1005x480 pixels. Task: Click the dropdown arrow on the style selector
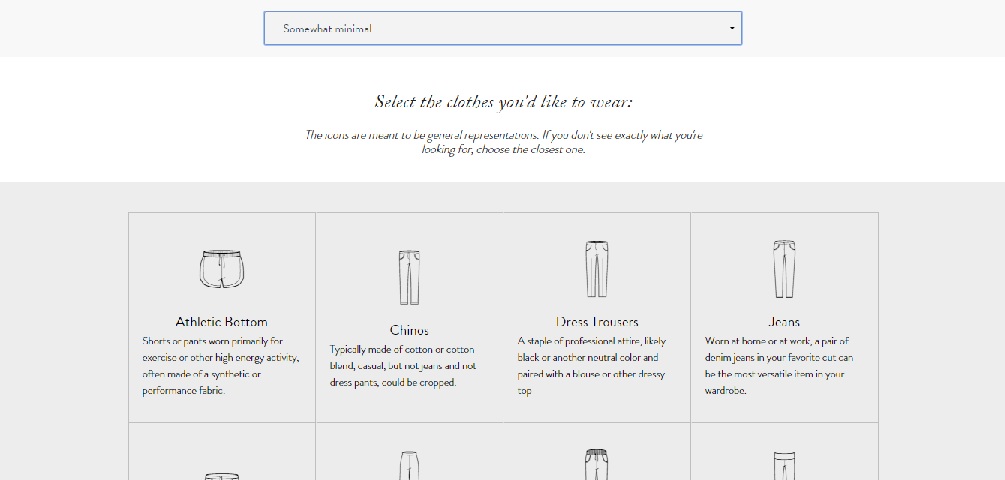[x=732, y=28]
